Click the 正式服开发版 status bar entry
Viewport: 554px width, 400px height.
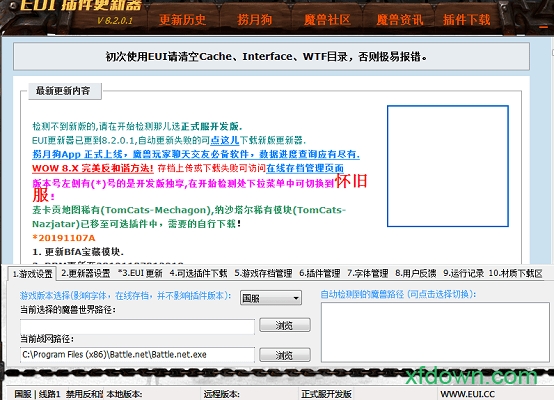[x=326, y=394]
